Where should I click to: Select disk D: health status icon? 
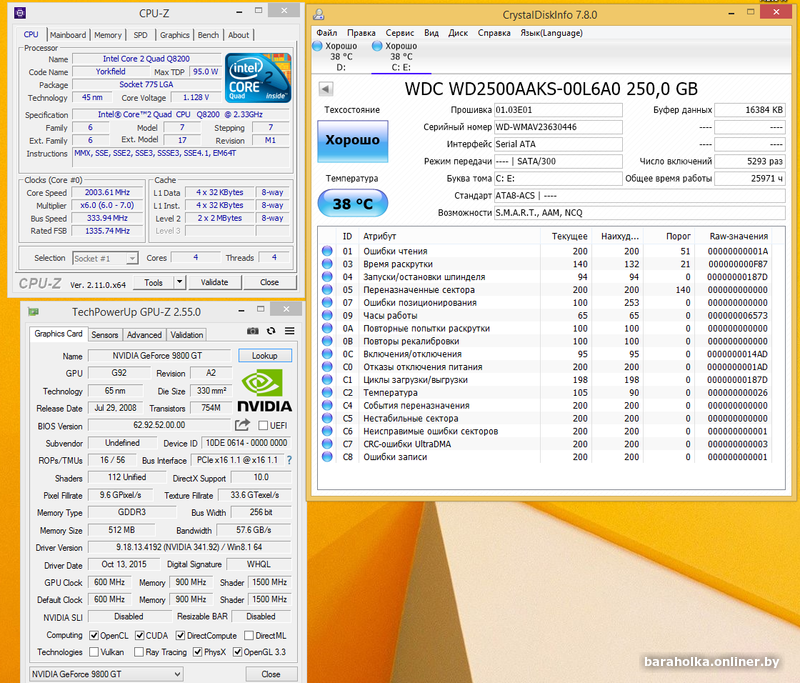[317, 46]
